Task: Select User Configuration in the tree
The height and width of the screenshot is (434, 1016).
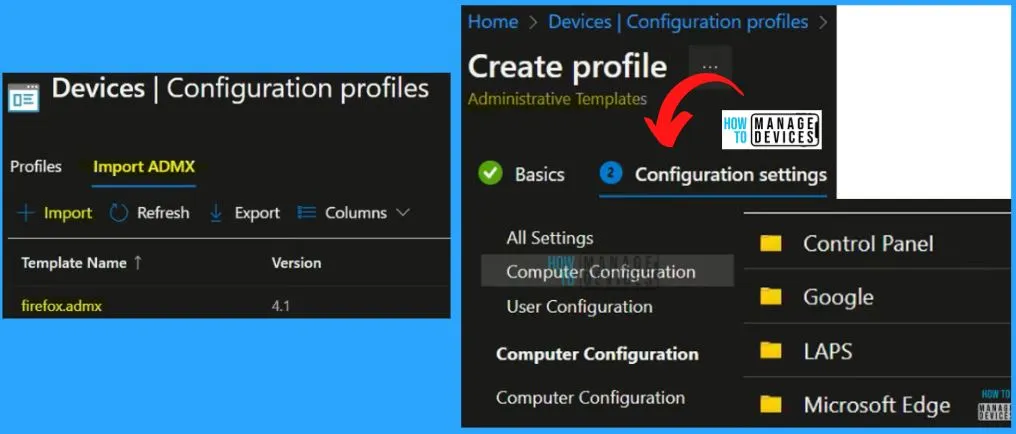Action: tap(580, 306)
